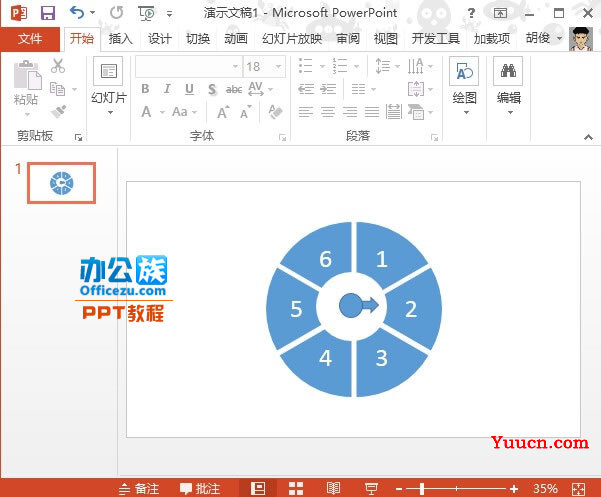Switch to the 开始 tab

pos(82,39)
